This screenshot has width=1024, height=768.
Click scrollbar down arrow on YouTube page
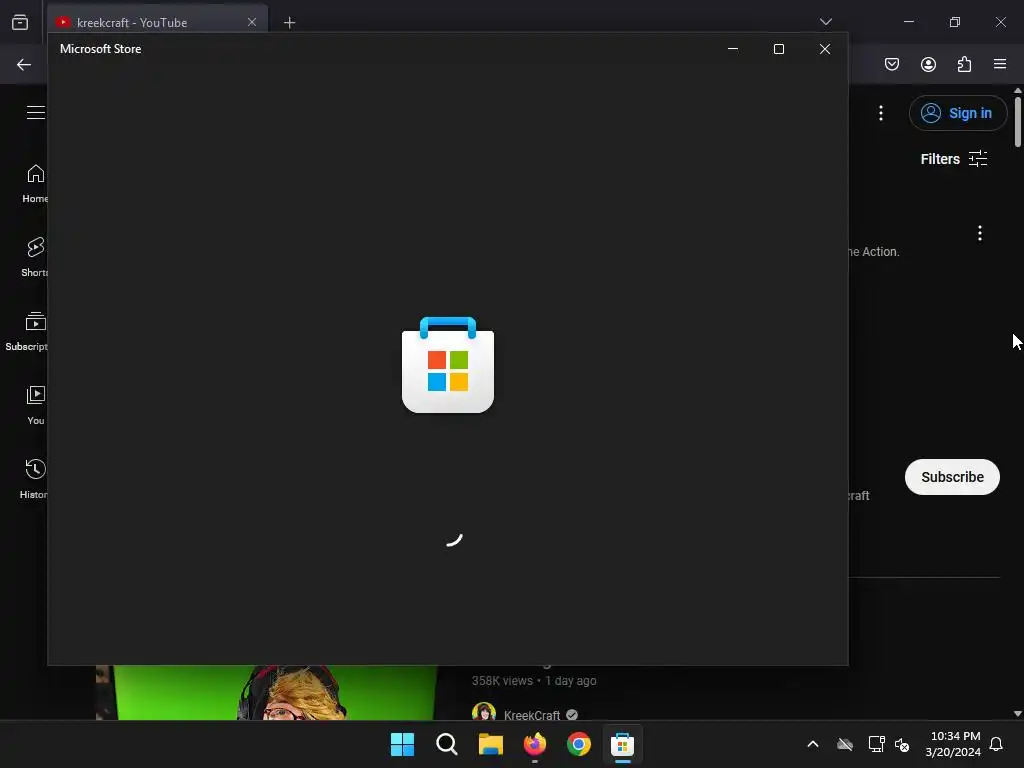pyautogui.click(x=1017, y=714)
